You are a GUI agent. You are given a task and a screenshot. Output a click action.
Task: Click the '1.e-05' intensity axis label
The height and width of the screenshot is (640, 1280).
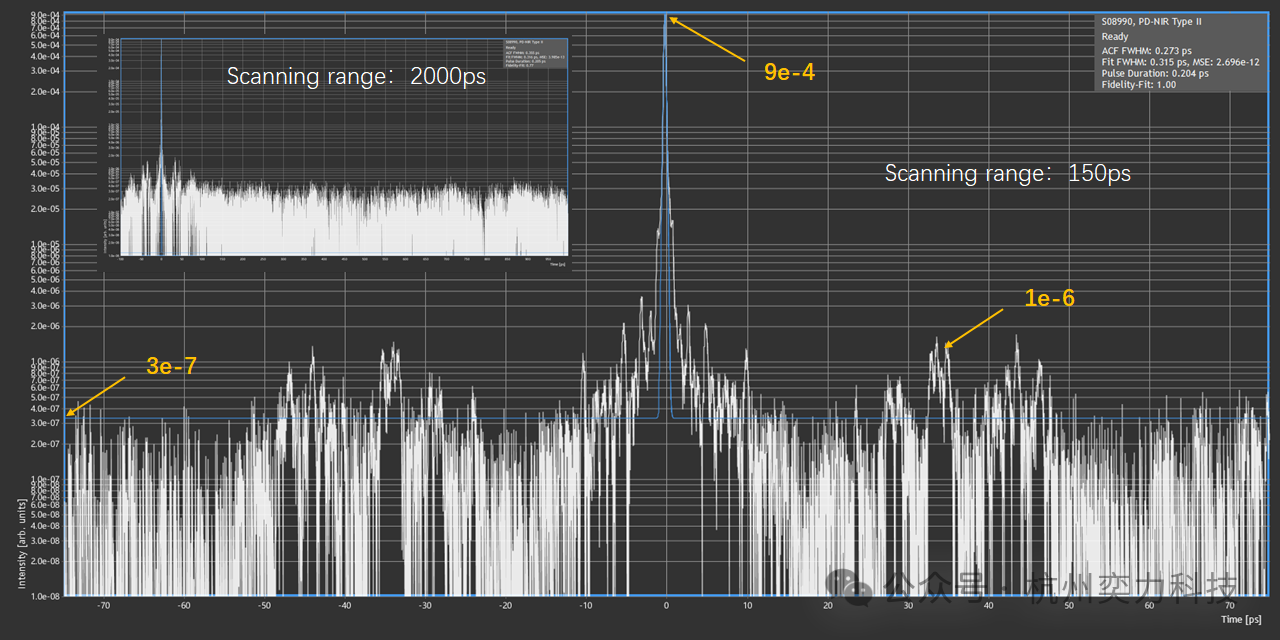tap(45, 244)
